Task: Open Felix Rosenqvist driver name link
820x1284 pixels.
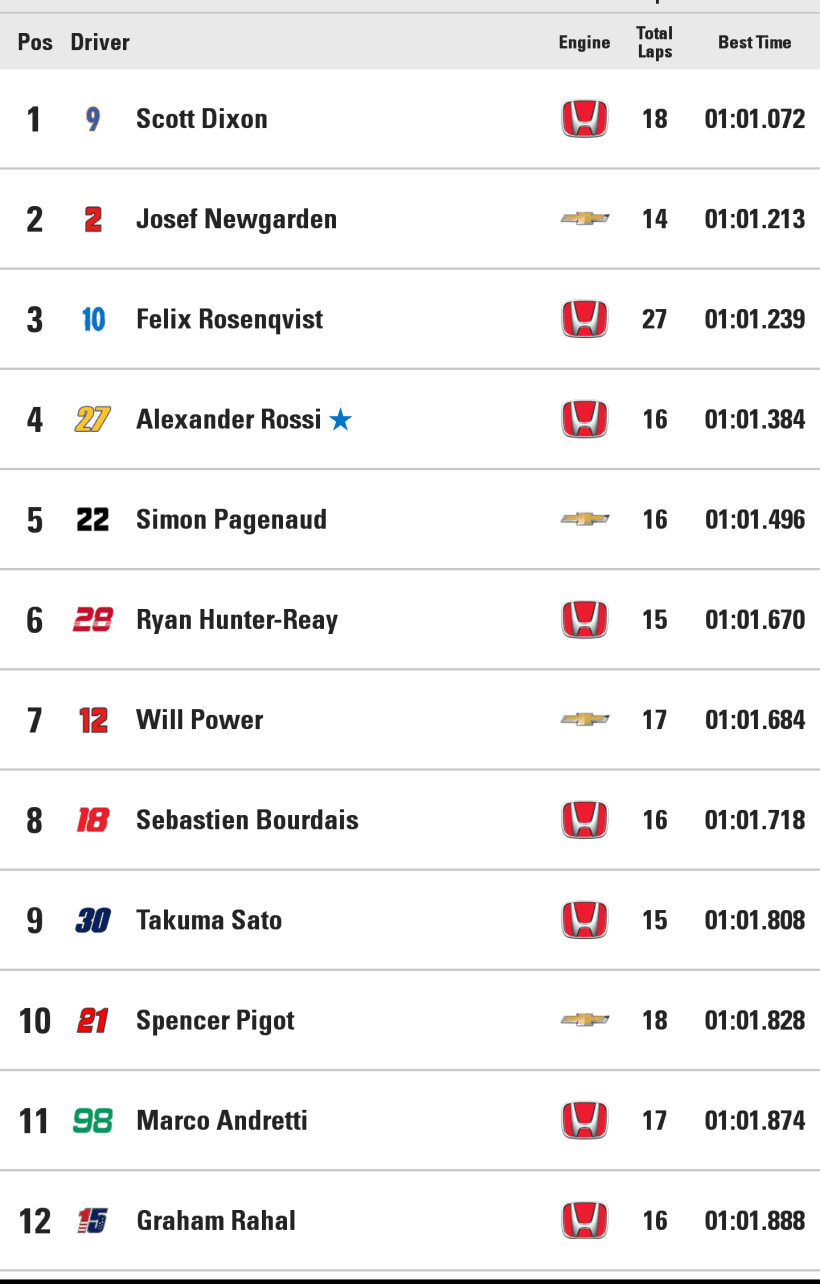Action: coord(229,320)
